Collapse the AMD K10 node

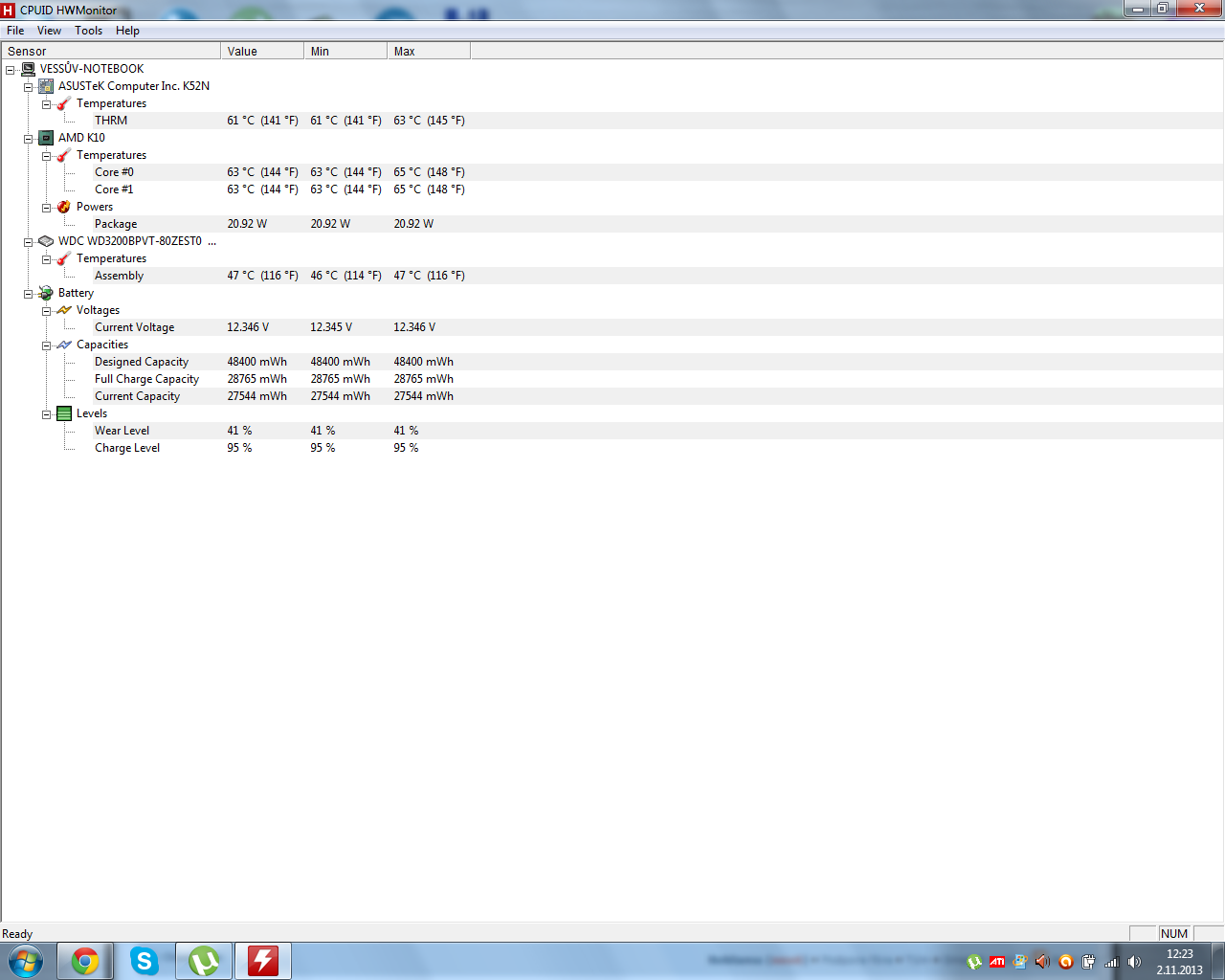click(x=29, y=139)
